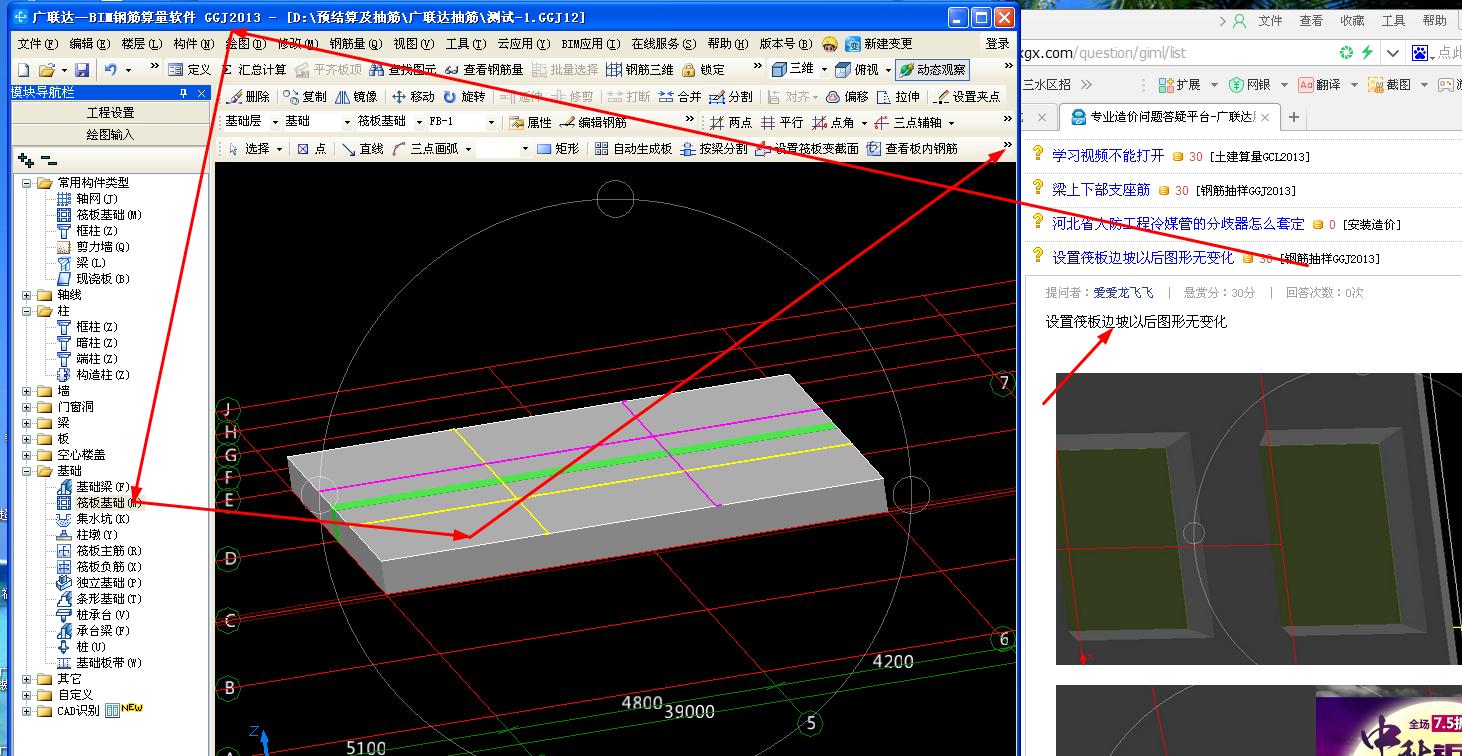The image size is (1462, 756).
Task: Open the 视图(V) menu
Action: pyautogui.click(x=413, y=44)
